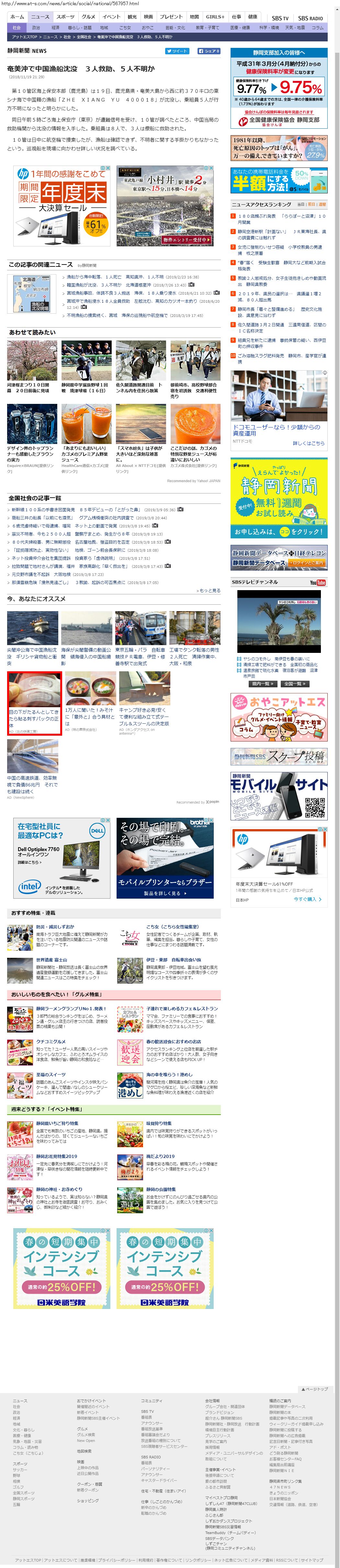Image resolution: width=340 pixels, height=1568 pixels.
Task: Play the SBS TV channel video thumbnail
Action: (278, 621)
